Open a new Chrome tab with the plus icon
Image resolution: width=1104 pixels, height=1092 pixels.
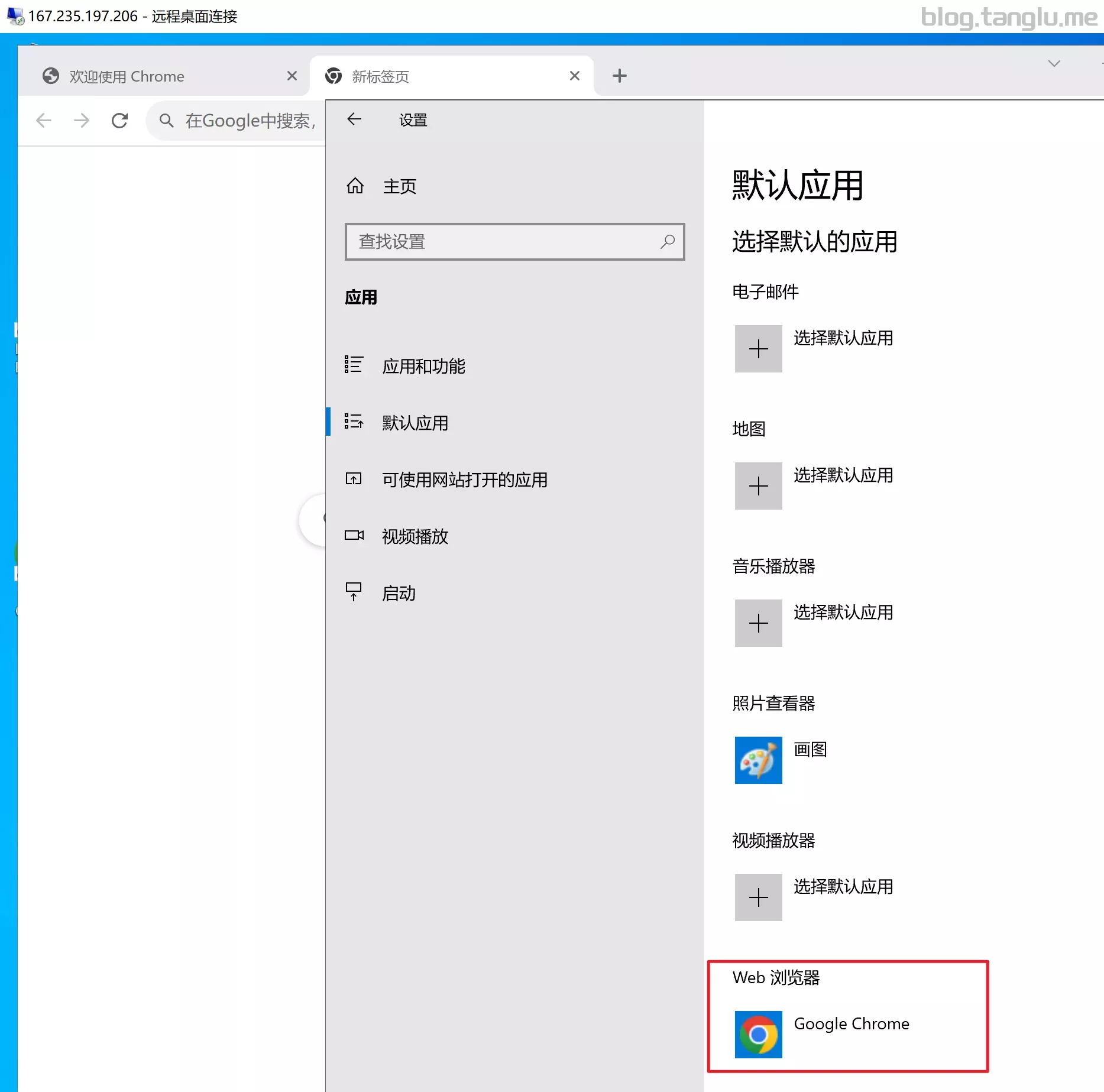[619, 76]
